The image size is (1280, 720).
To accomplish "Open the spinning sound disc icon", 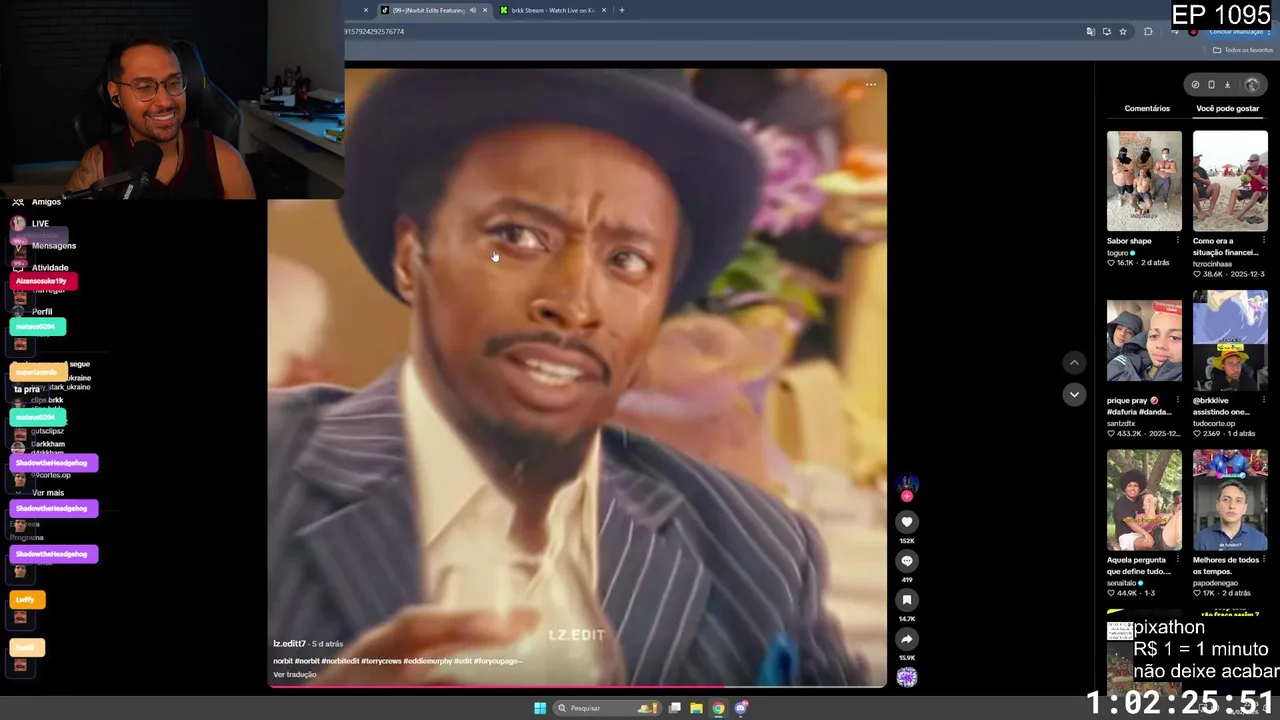I will pos(907,678).
